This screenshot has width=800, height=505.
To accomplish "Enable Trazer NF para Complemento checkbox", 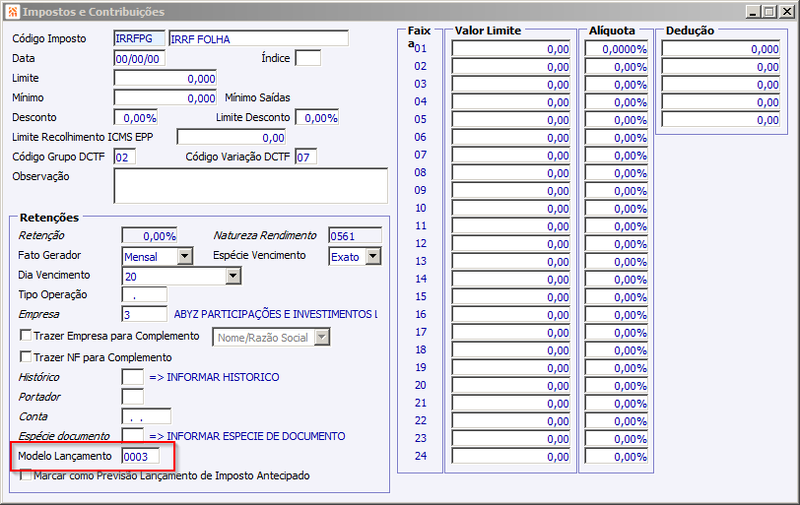I will pyautogui.click(x=25, y=356).
